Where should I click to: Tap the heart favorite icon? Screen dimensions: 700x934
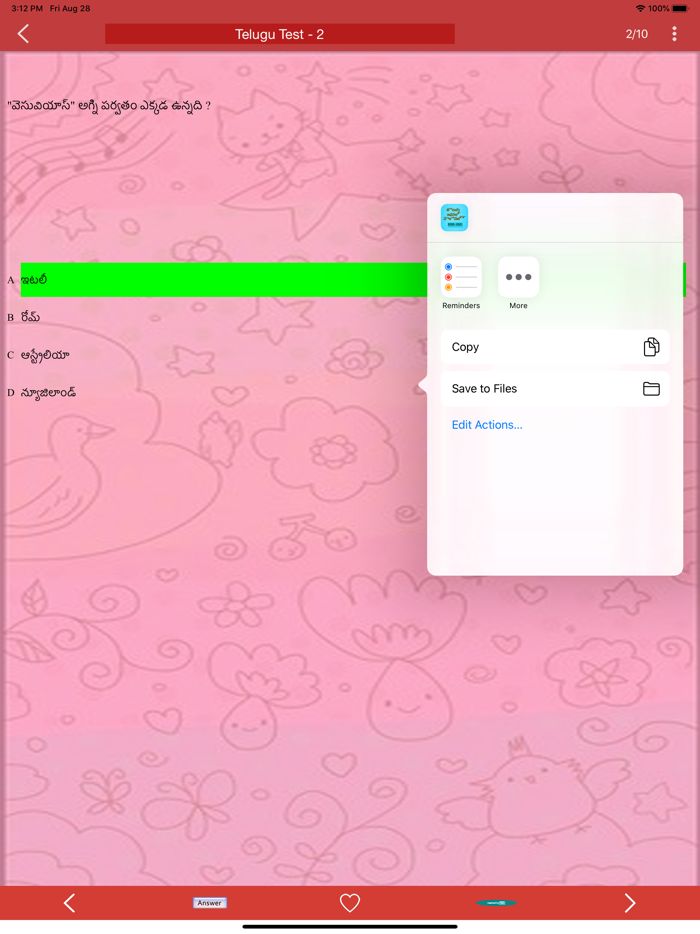350,903
